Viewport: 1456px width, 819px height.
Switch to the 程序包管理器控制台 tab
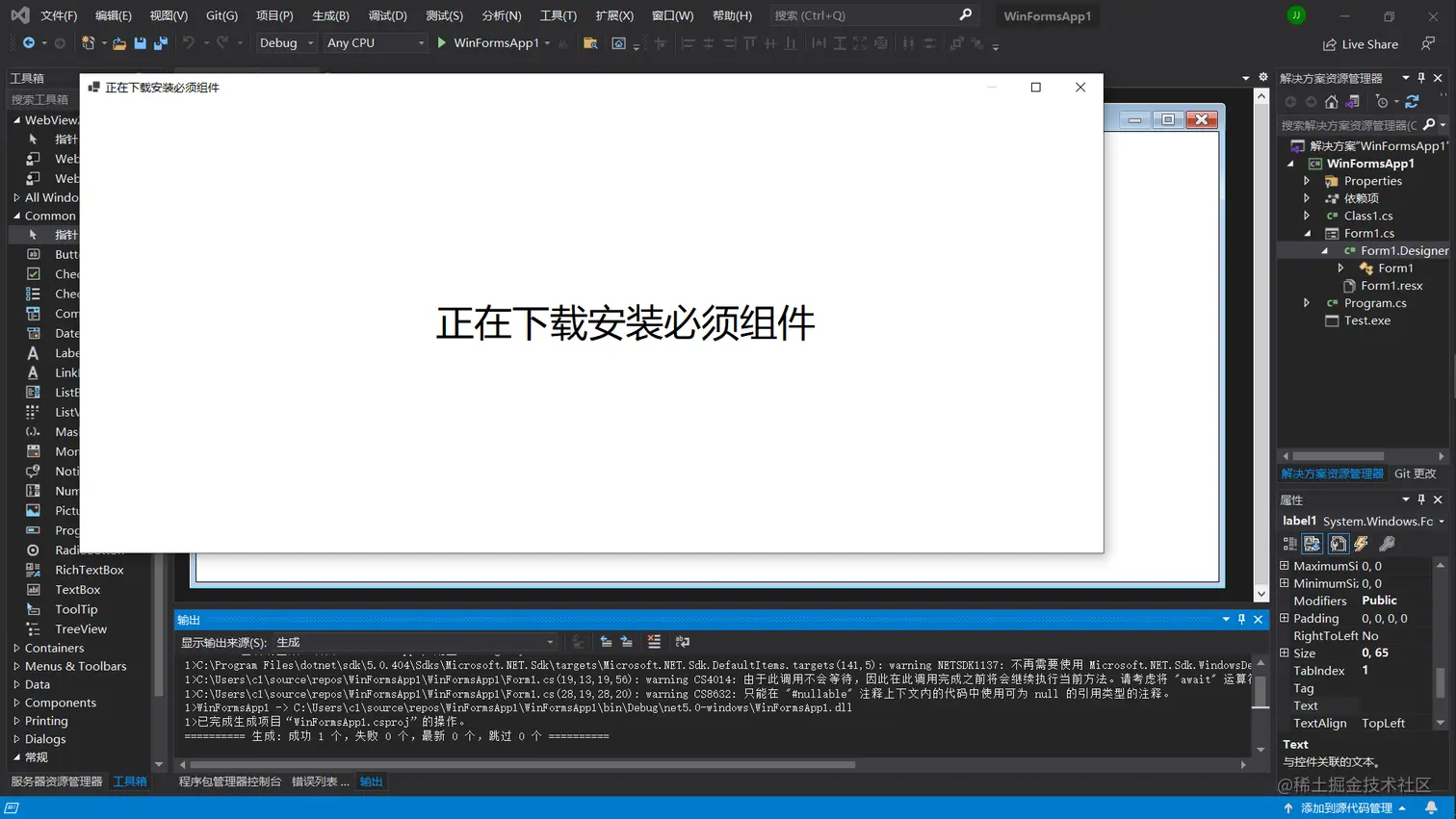(x=230, y=781)
